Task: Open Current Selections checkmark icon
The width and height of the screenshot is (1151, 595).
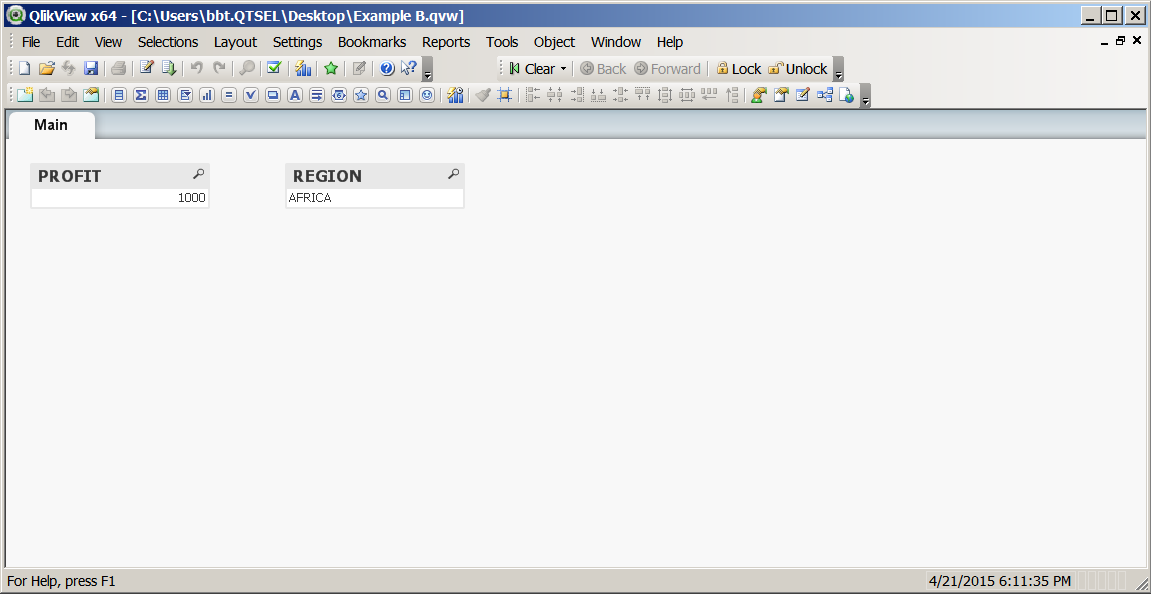Action: (274, 68)
